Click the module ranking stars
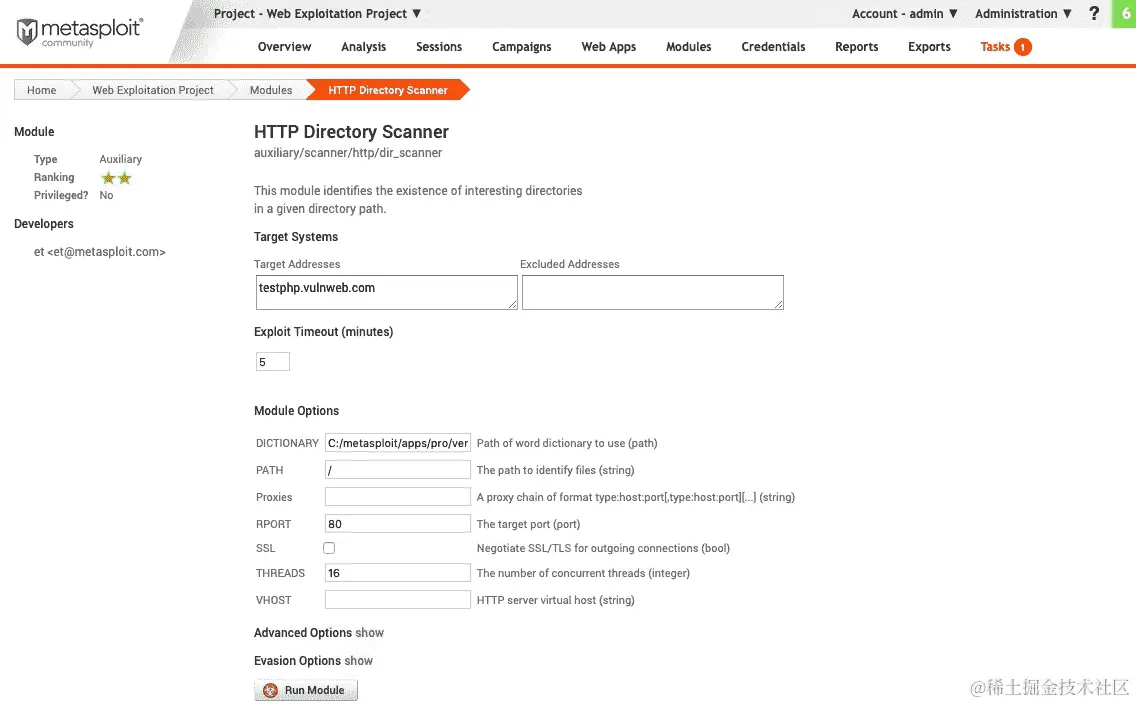Image resolution: width=1136 pixels, height=704 pixels. pyautogui.click(x=116, y=177)
